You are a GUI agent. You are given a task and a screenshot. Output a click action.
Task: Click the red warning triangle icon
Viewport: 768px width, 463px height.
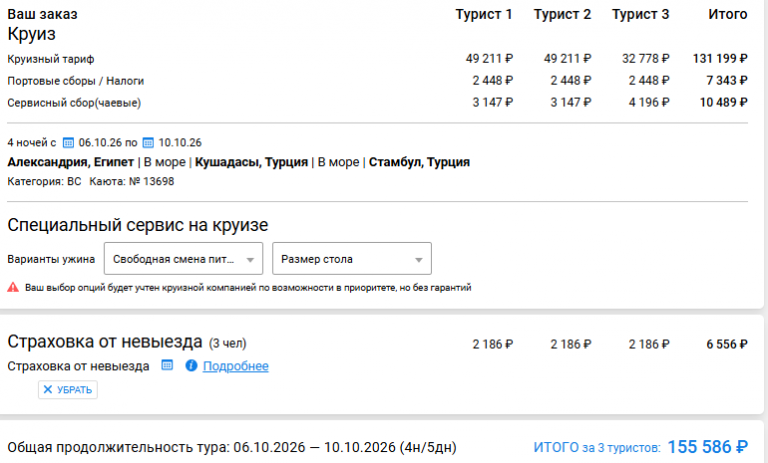[x=13, y=287]
